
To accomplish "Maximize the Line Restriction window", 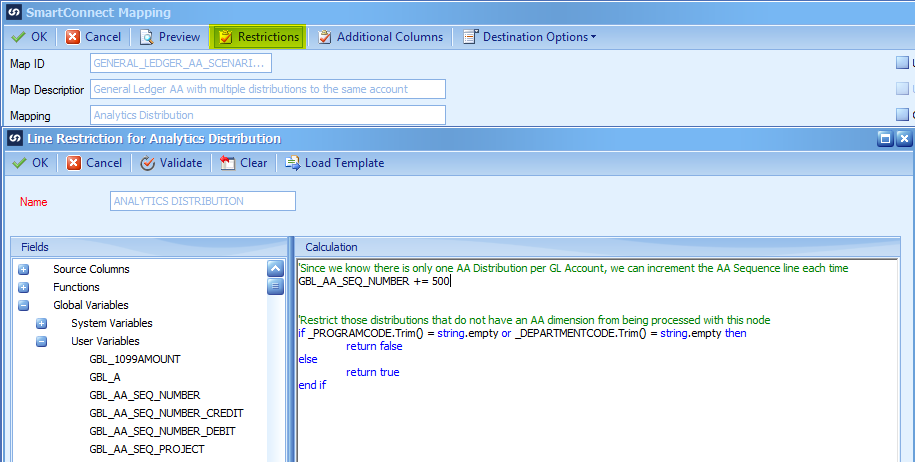I will [x=885, y=138].
